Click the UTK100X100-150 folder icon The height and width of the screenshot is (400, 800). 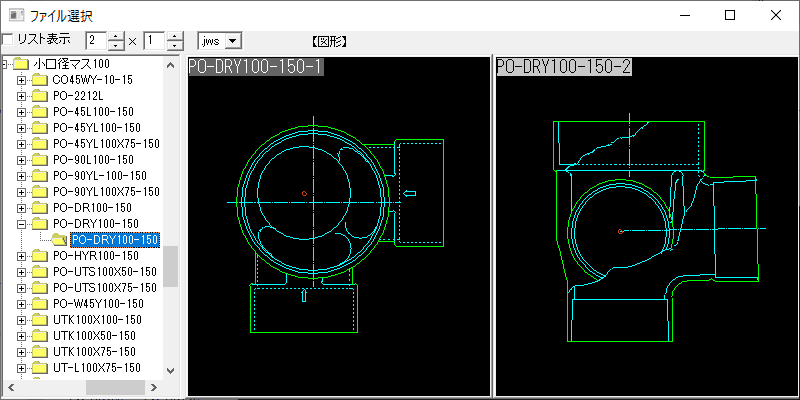[39, 320]
